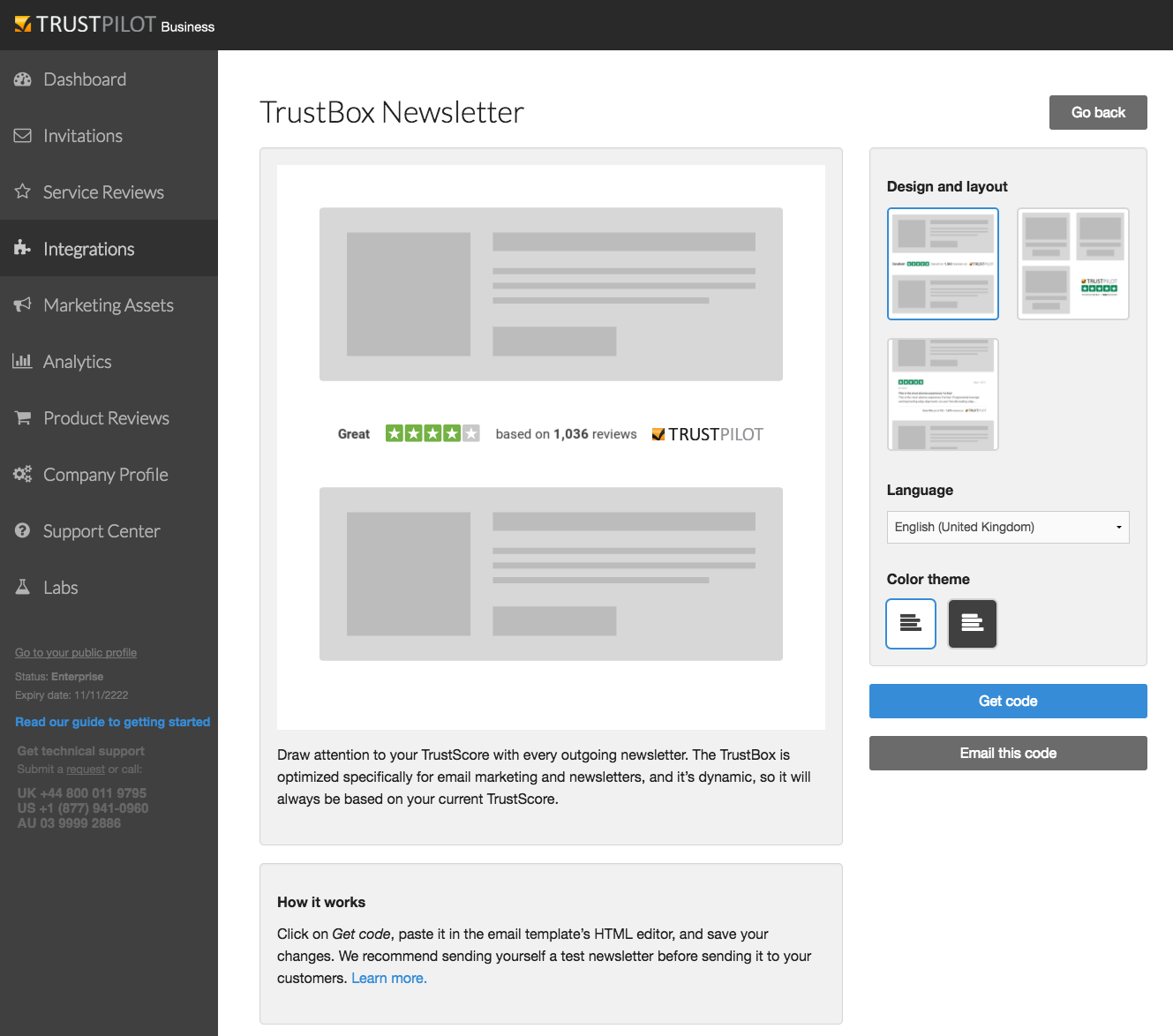The image size is (1173, 1036).
Task: Click the Integrations puzzle piece icon
Action: point(23,248)
